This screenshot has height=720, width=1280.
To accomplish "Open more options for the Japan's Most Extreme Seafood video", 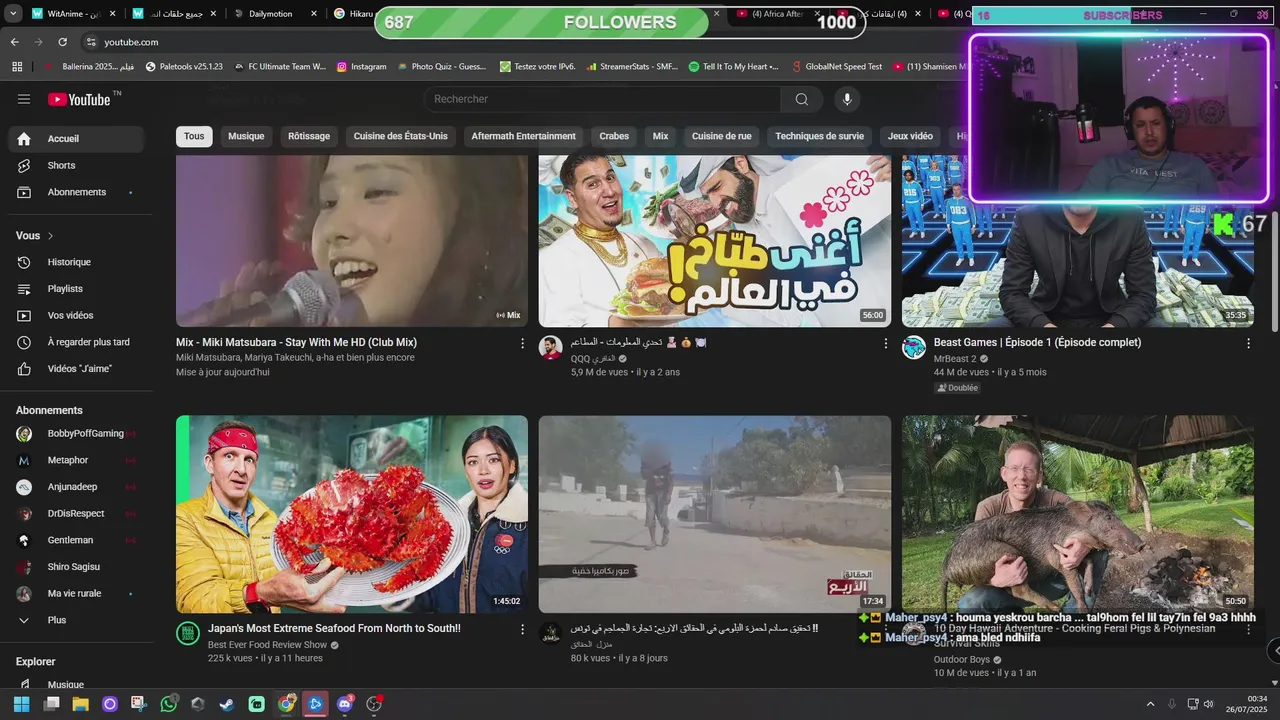I will [x=522, y=629].
